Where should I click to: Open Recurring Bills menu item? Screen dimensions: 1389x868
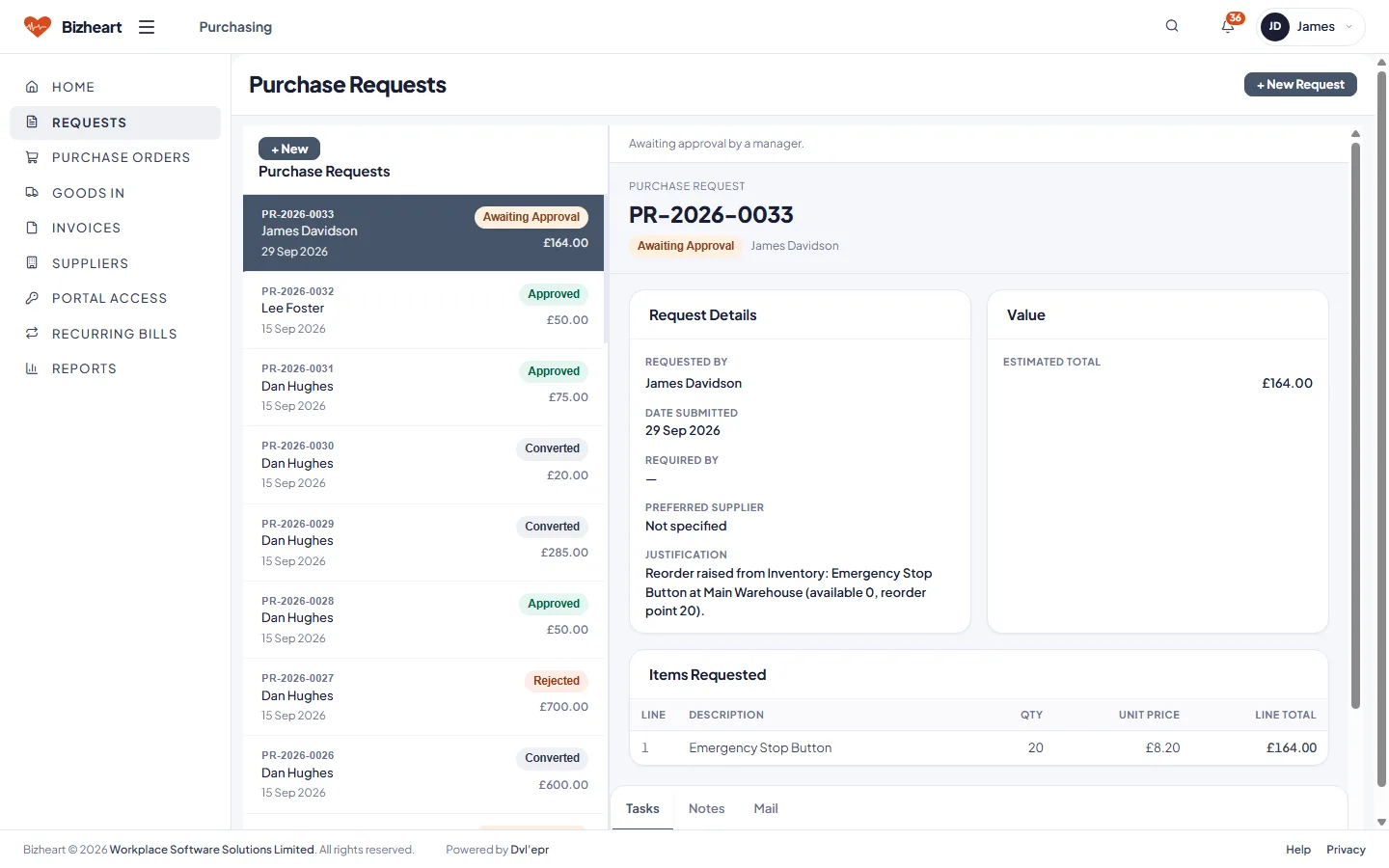[x=116, y=334]
